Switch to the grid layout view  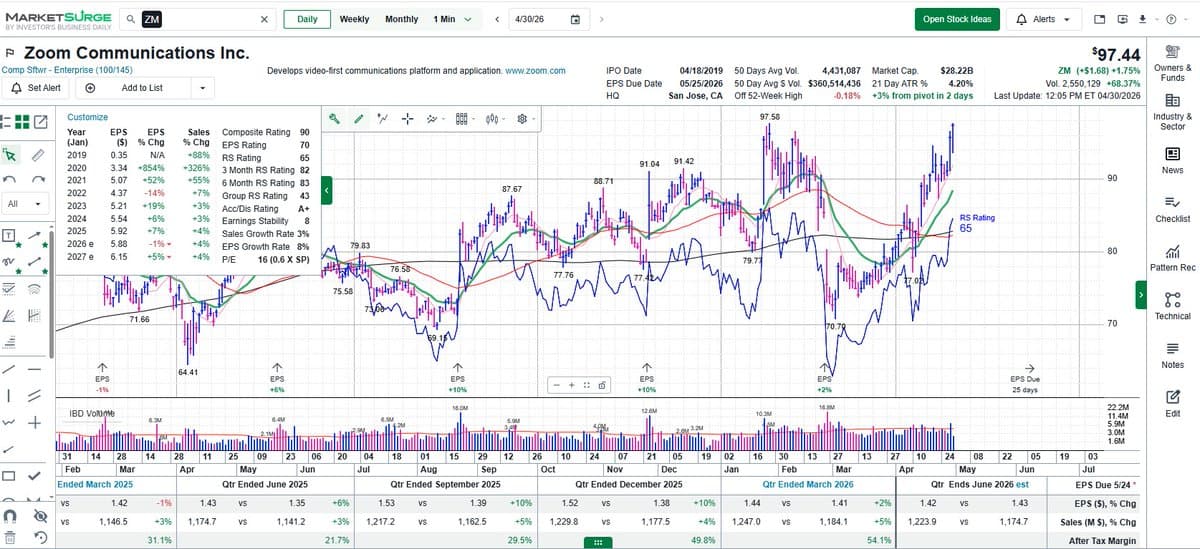(23, 123)
